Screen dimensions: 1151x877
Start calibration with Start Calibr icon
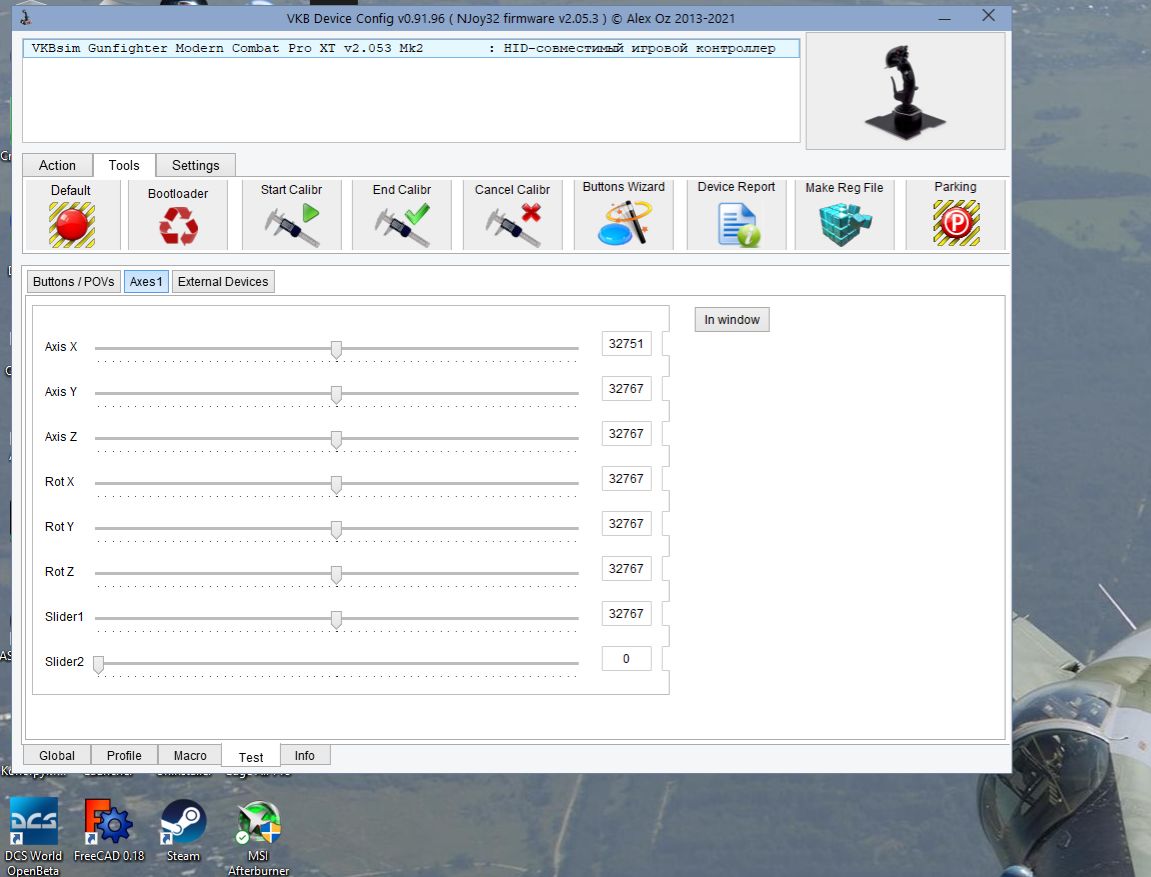pos(292,225)
